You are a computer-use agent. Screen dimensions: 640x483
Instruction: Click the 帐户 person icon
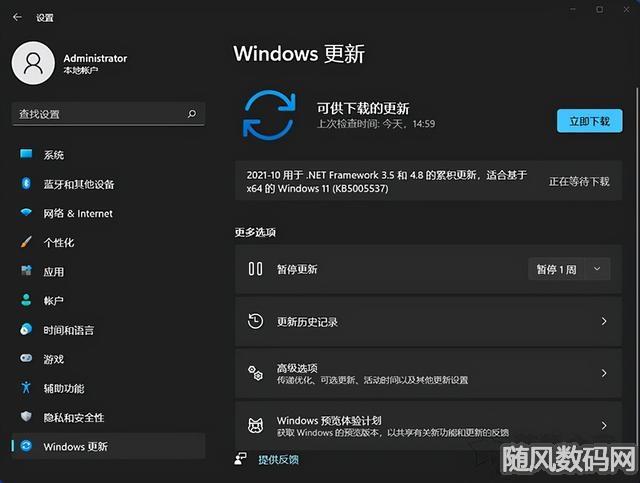click(x=26, y=300)
